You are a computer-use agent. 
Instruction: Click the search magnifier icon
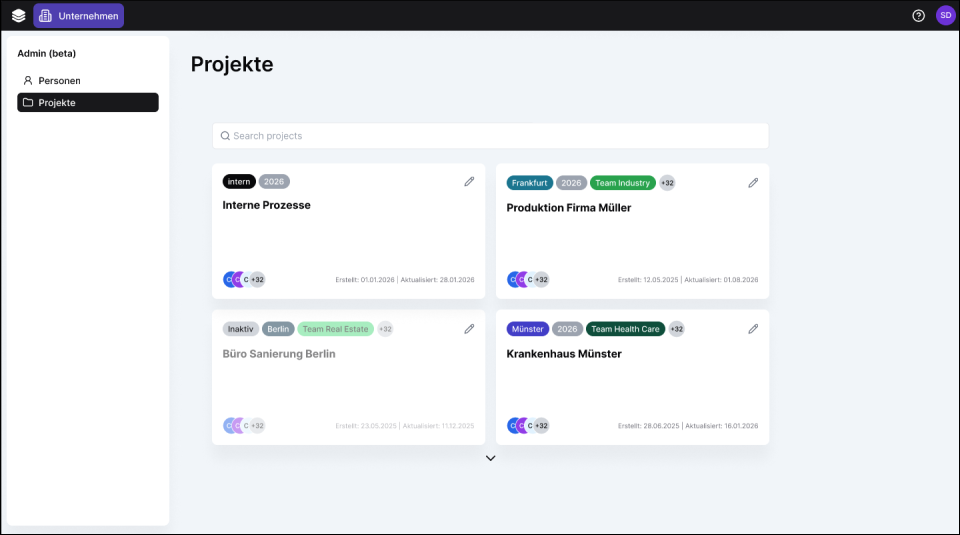click(x=226, y=136)
